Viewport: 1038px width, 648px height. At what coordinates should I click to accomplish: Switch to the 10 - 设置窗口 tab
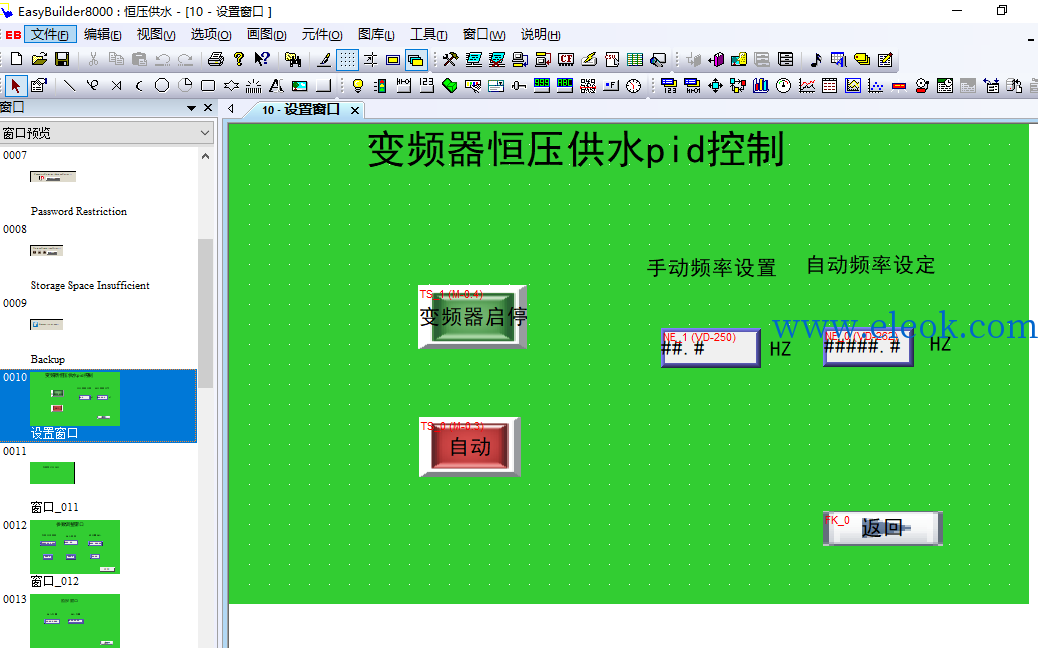(x=301, y=110)
